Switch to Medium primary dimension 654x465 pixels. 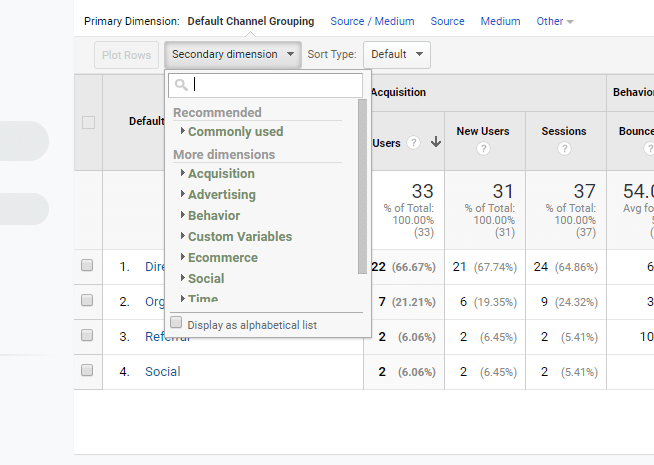click(x=500, y=21)
